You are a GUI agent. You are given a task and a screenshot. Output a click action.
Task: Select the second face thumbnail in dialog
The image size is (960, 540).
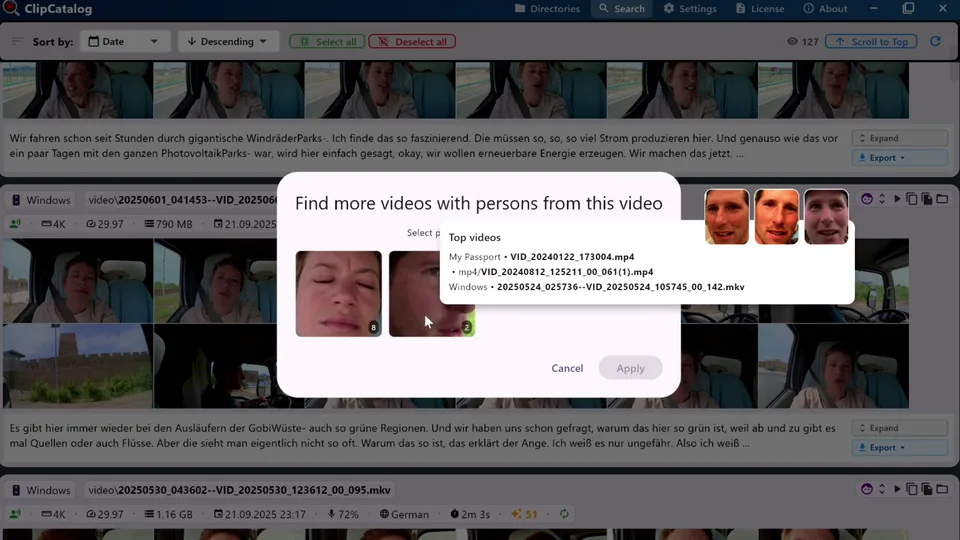(x=431, y=293)
